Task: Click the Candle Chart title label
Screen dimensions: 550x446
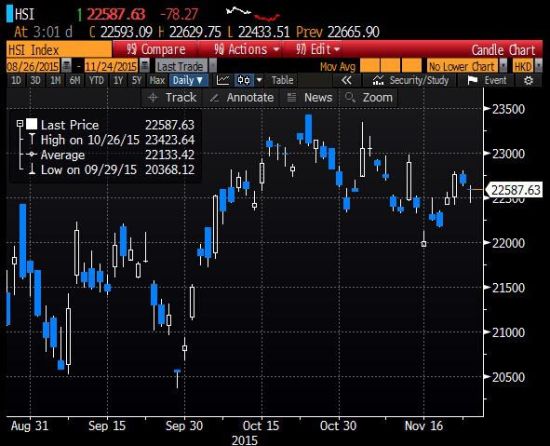Action: click(503, 50)
